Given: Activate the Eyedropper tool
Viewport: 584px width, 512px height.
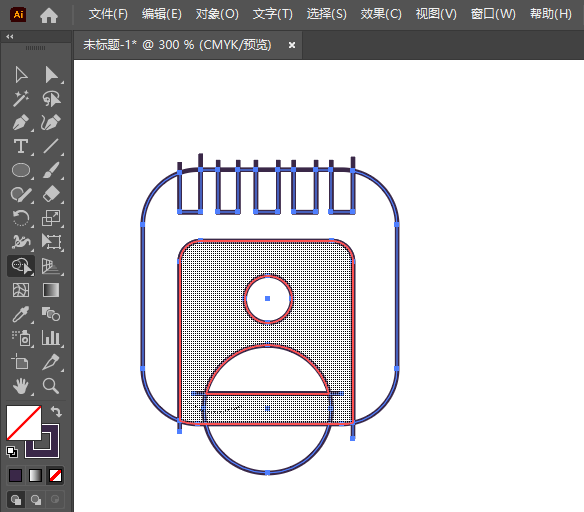Looking at the screenshot, I should (21, 314).
